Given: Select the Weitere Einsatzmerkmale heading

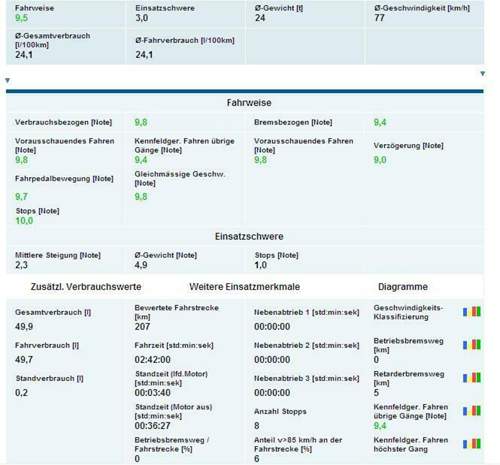Looking at the screenshot, I should (245, 287).
